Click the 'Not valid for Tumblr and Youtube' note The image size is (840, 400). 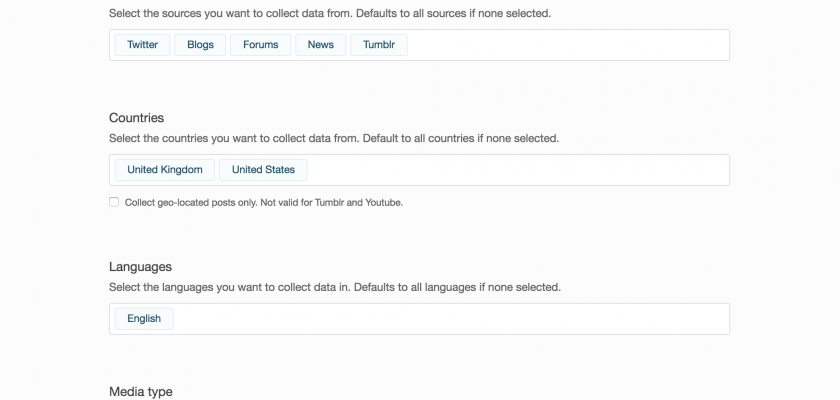pyautogui.click(x=331, y=202)
